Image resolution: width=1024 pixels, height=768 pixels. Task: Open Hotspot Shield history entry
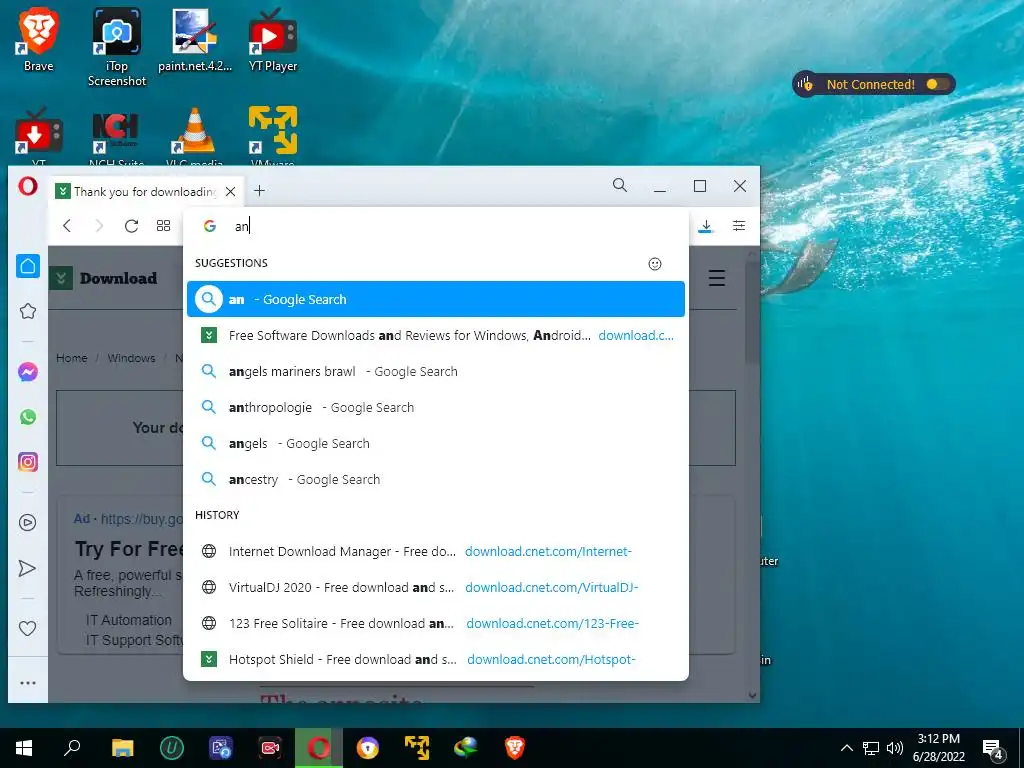pos(436,659)
